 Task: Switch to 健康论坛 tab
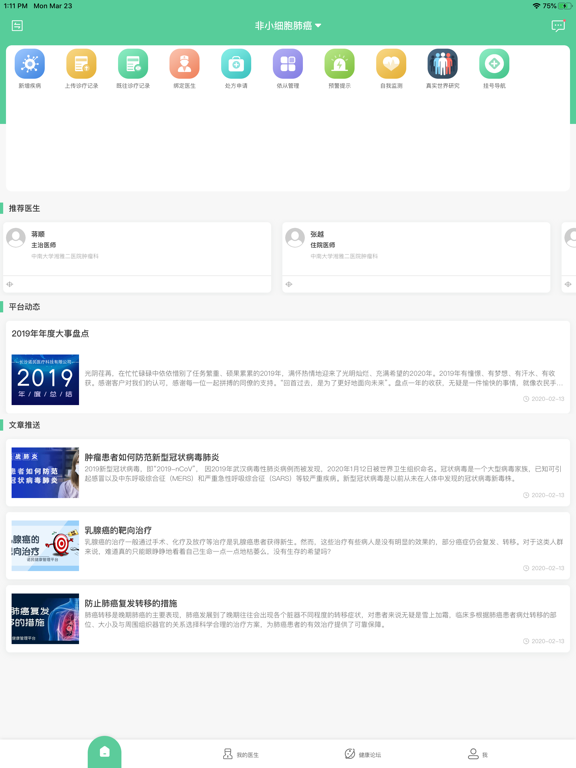(362, 754)
